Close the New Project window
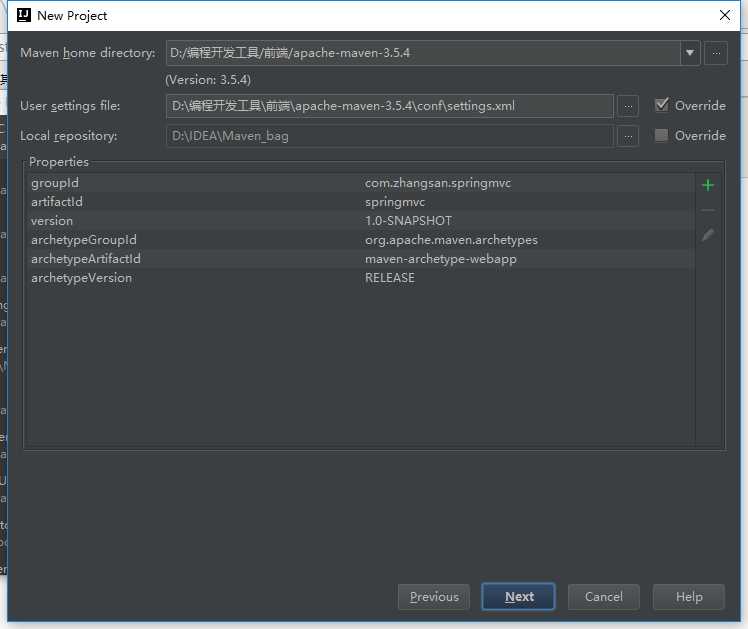This screenshot has width=748, height=629. [x=725, y=15]
